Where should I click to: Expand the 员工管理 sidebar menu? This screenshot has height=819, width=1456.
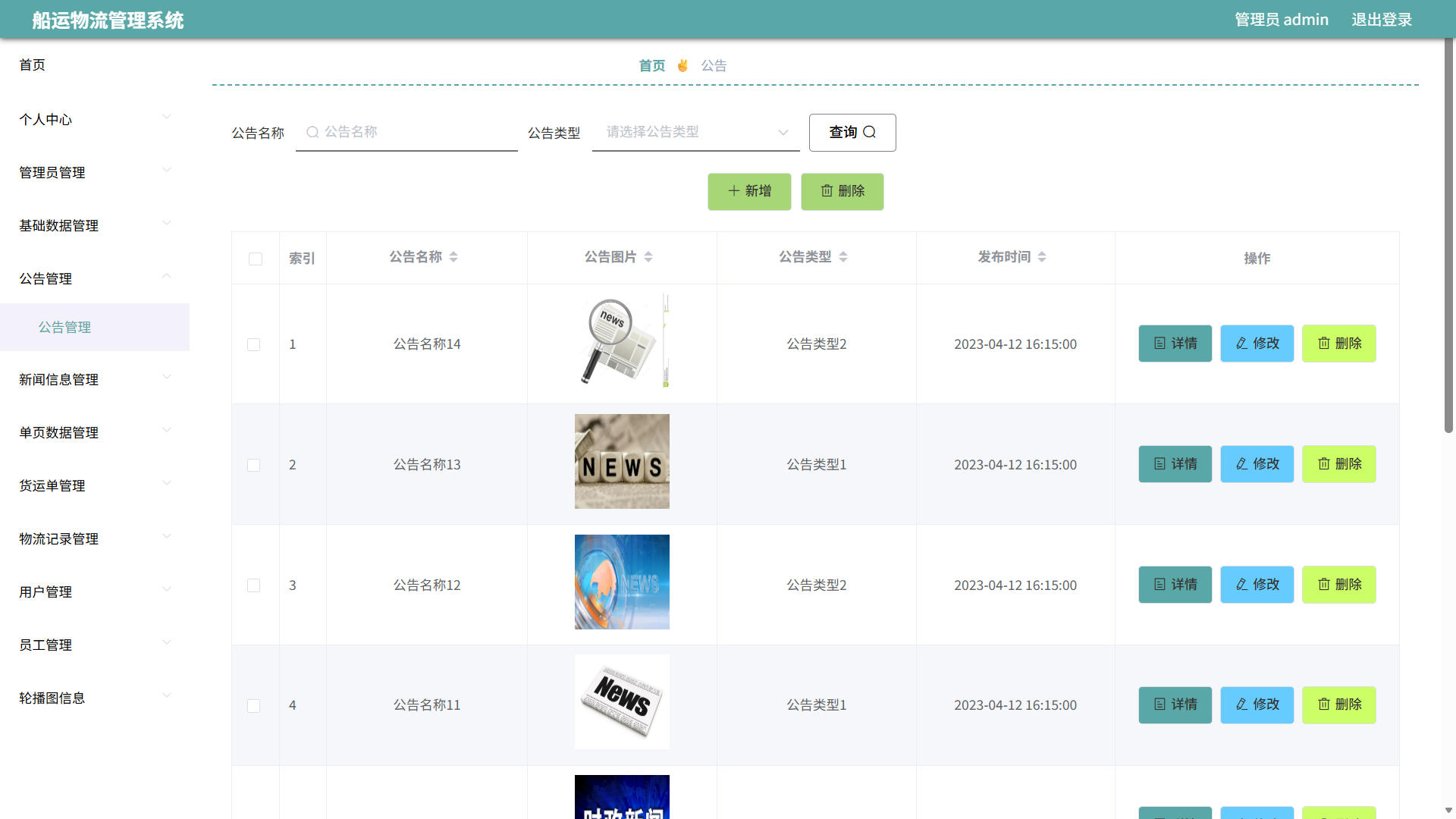point(95,645)
